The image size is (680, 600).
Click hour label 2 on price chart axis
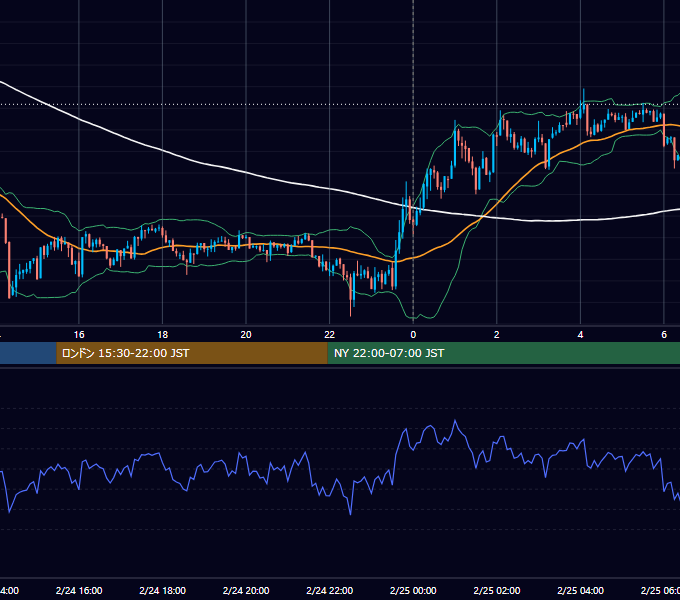(497, 335)
